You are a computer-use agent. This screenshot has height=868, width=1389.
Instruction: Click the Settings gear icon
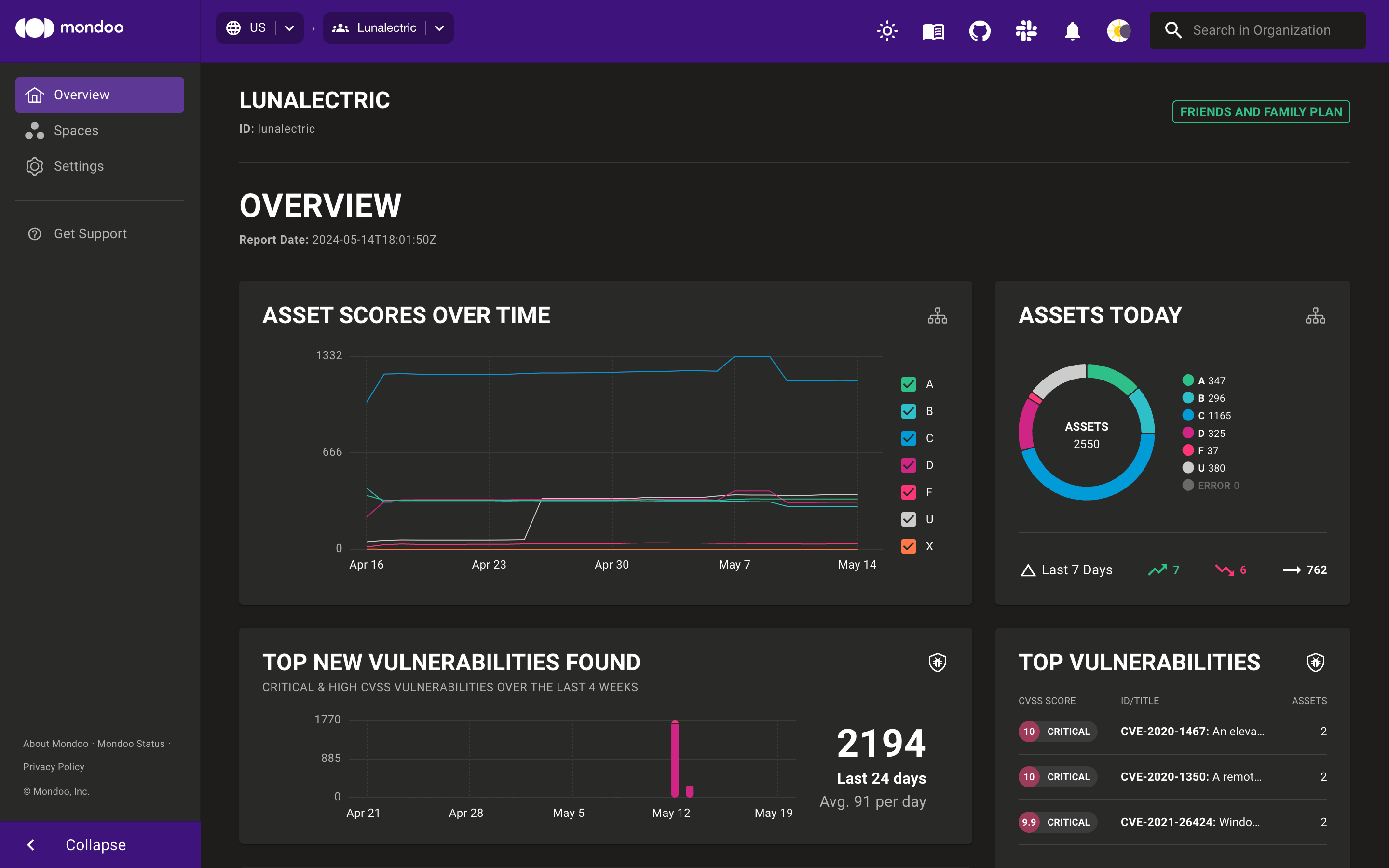34,166
